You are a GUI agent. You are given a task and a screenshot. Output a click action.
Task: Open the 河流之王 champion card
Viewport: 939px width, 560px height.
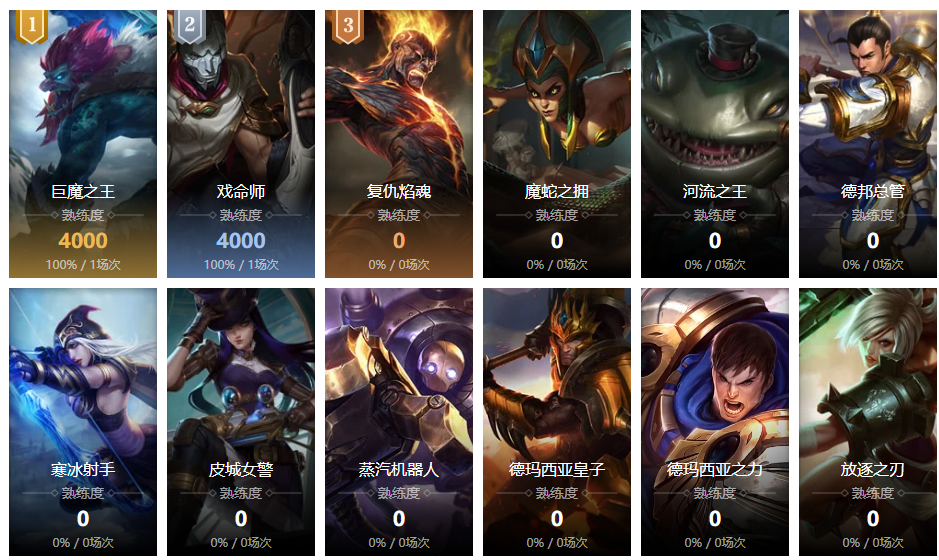pyautogui.click(x=715, y=144)
